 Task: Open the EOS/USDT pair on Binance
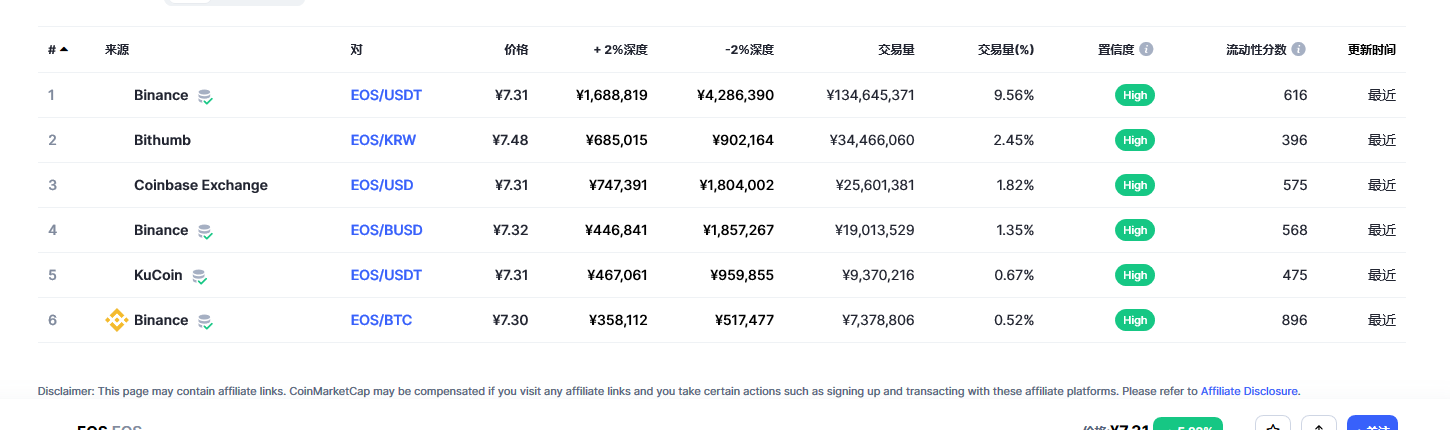(x=386, y=95)
